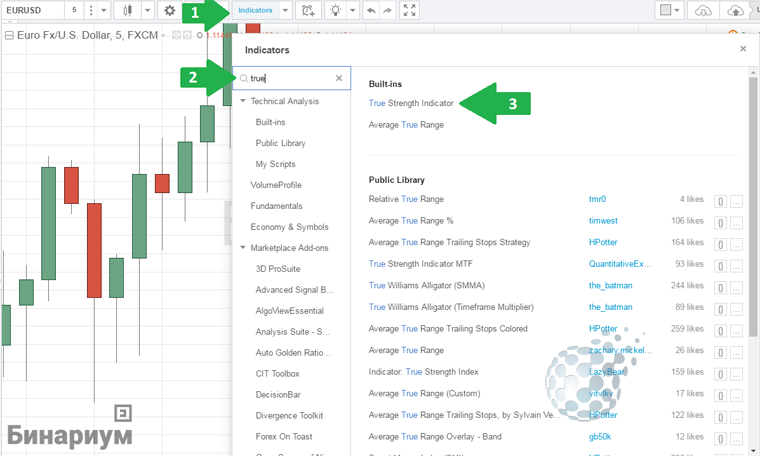Open author profile timwest
Screen dimensions: 760x456
[x=603, y=220]
